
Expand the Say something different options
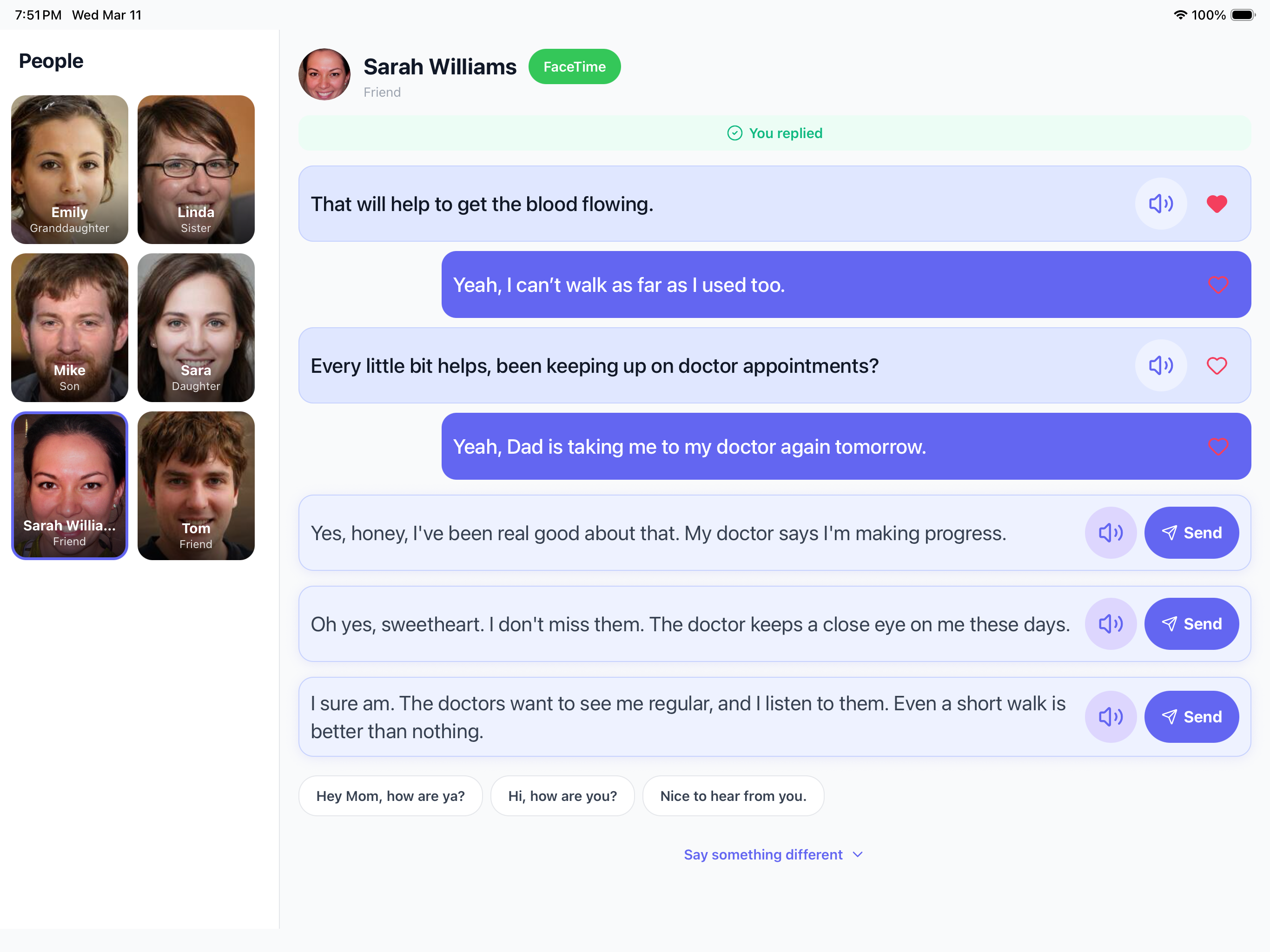[774, 854]
